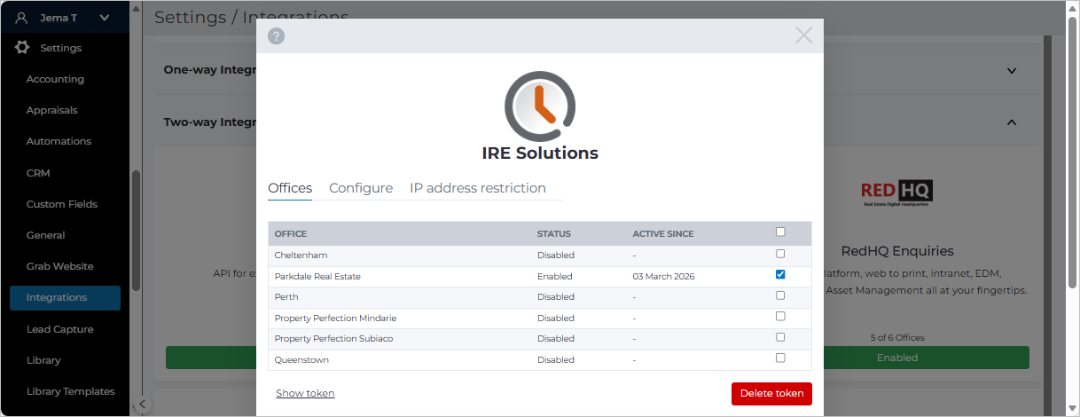Select Integrations in sidebar
The width and height of the screenshot is (1080, 417).
coord(65,298)
